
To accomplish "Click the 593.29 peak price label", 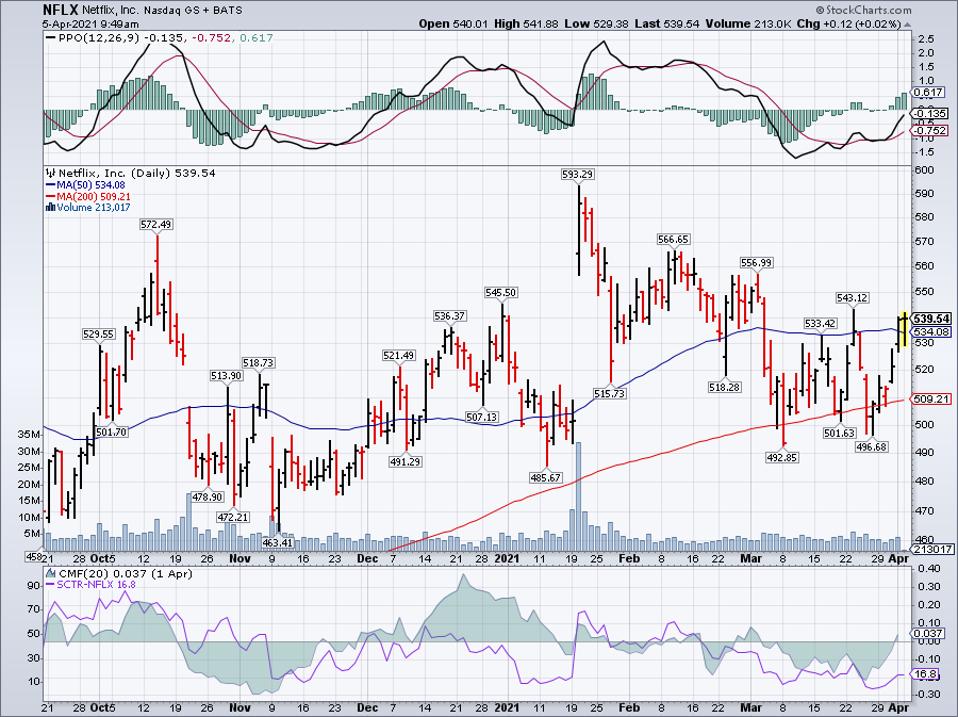I will coord(577,174).
